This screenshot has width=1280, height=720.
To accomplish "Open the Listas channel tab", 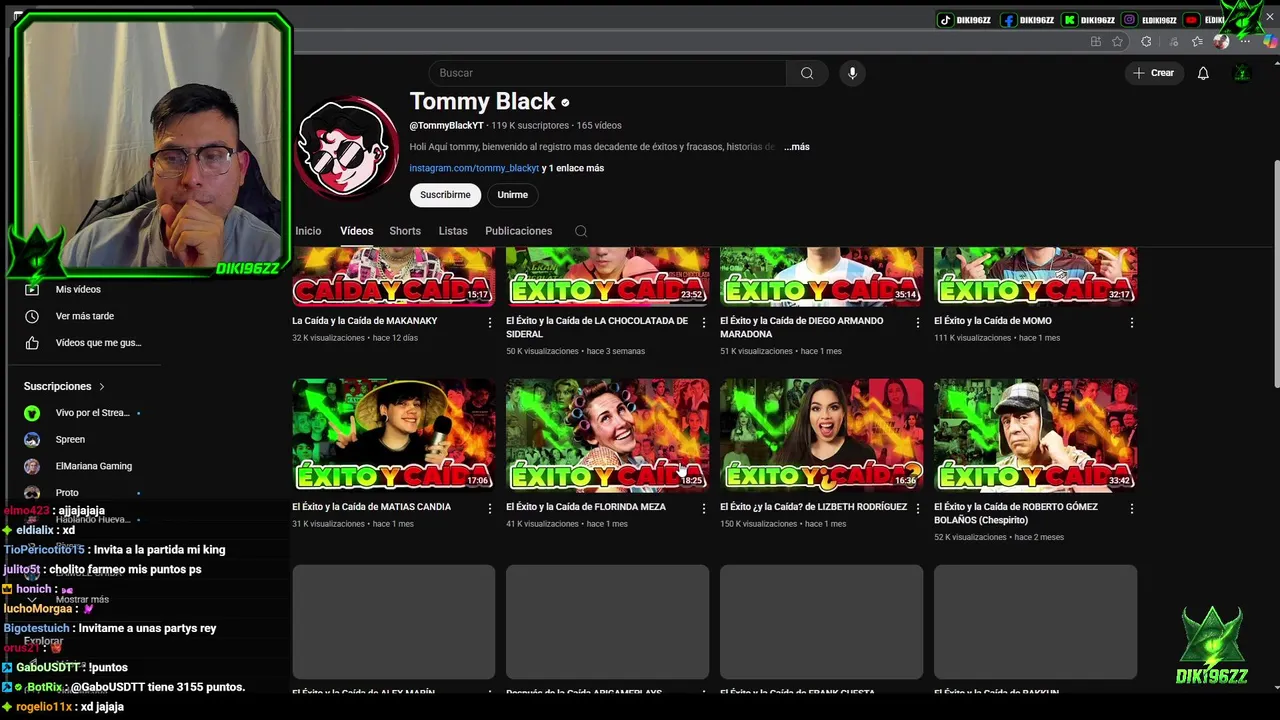I will coord(453,231).
